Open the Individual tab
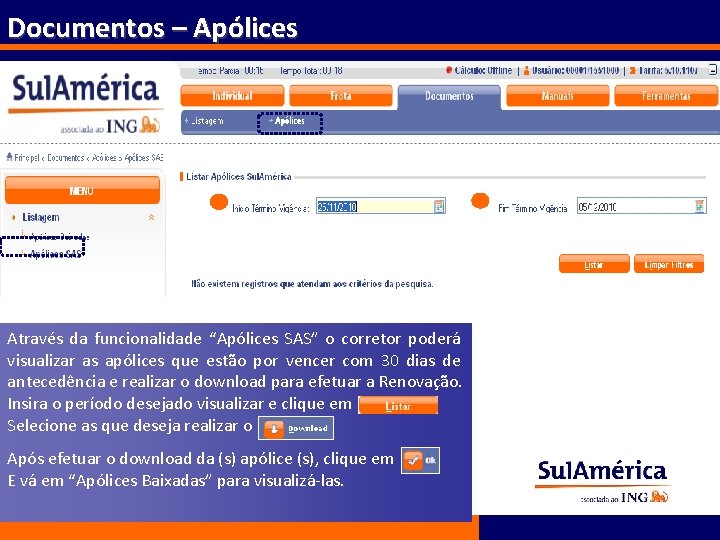This screenshot has height=540, width=720. point(232,96)
